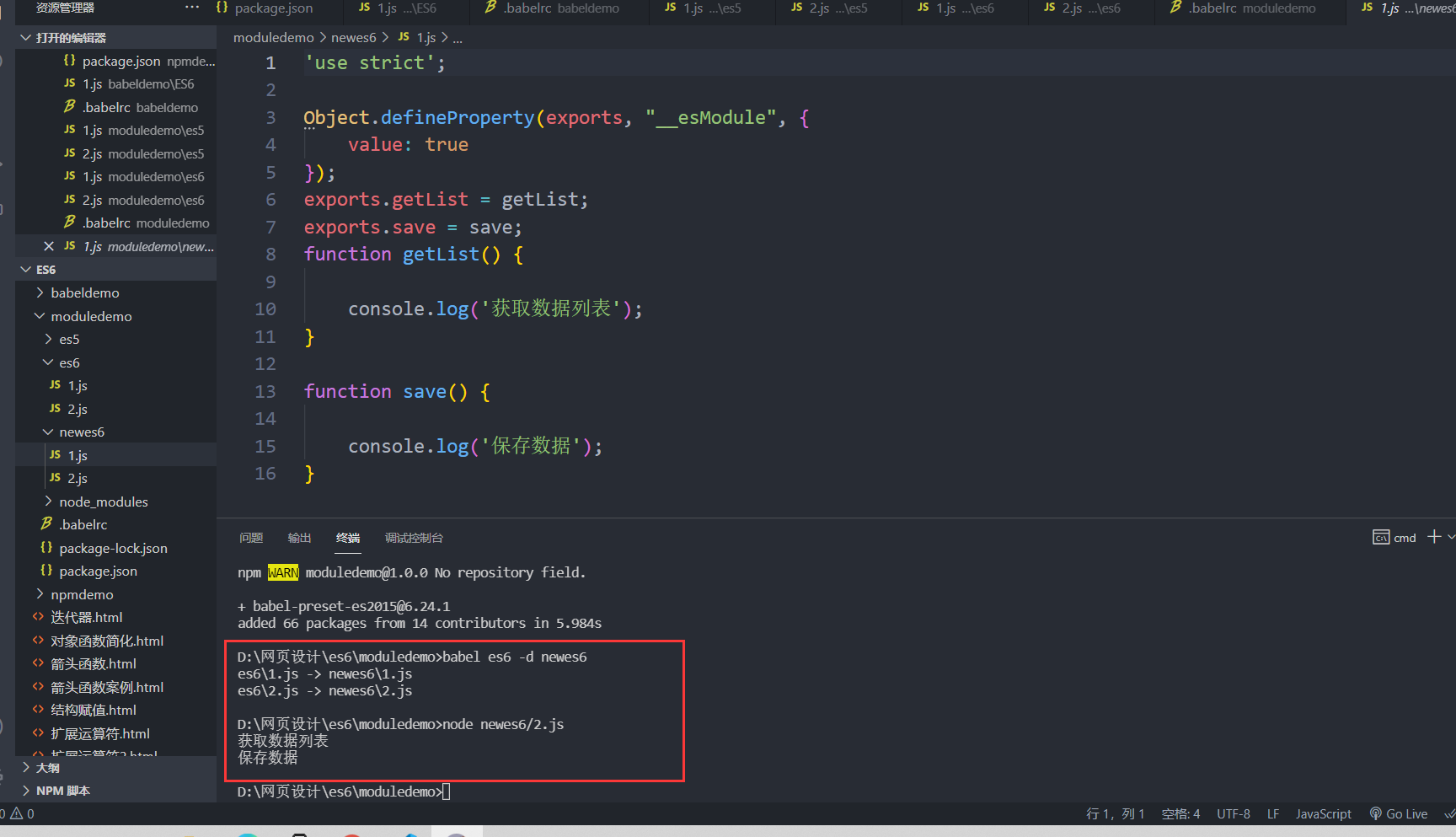Image resolution: width=1456 pixels, height=837 pixels.
Task: Click 行 1, 列 1 cursor position
Action: point(1116,813)
